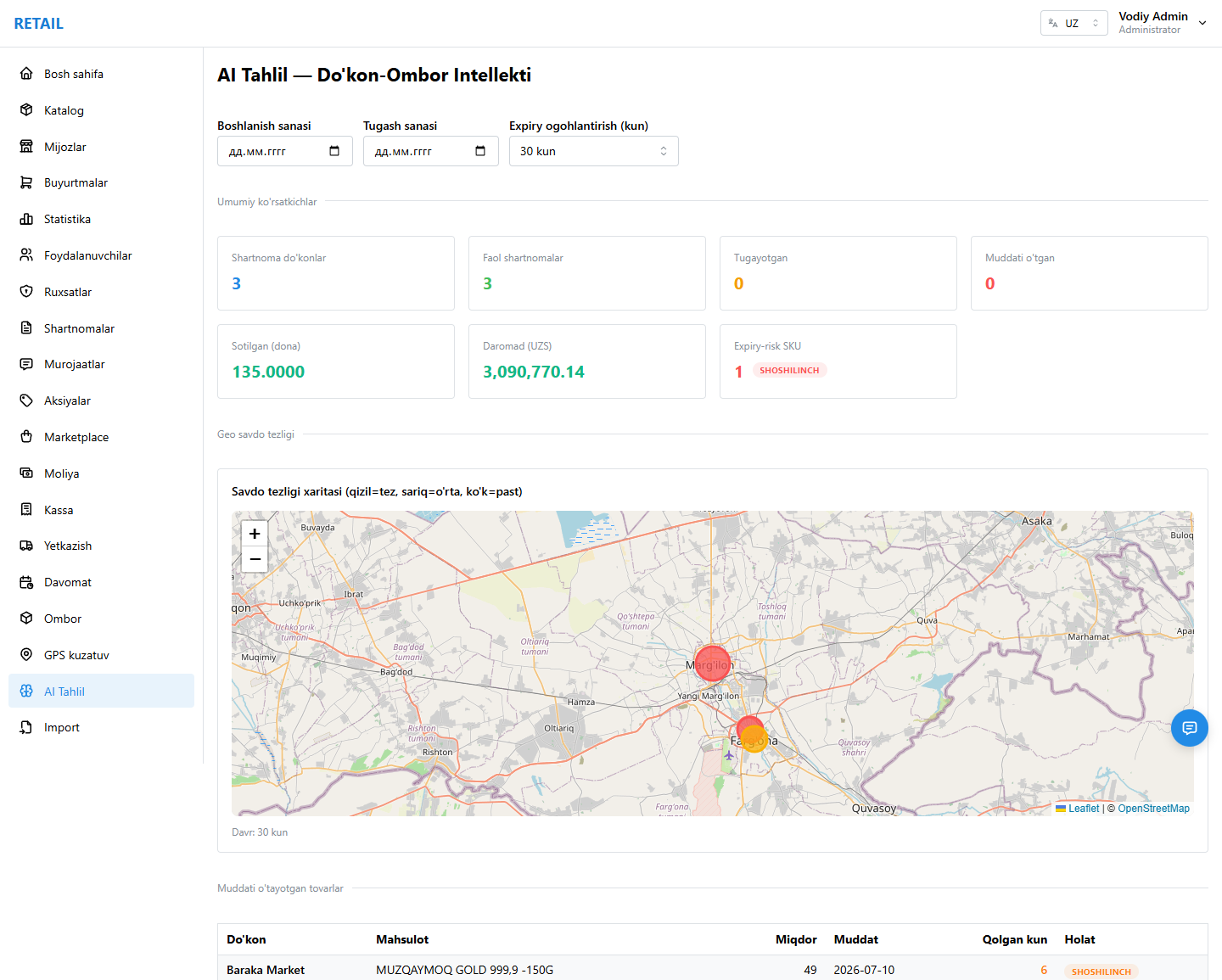
Task: Open calendar picker for Tugash sanasi
Action: tap(480, 151)
